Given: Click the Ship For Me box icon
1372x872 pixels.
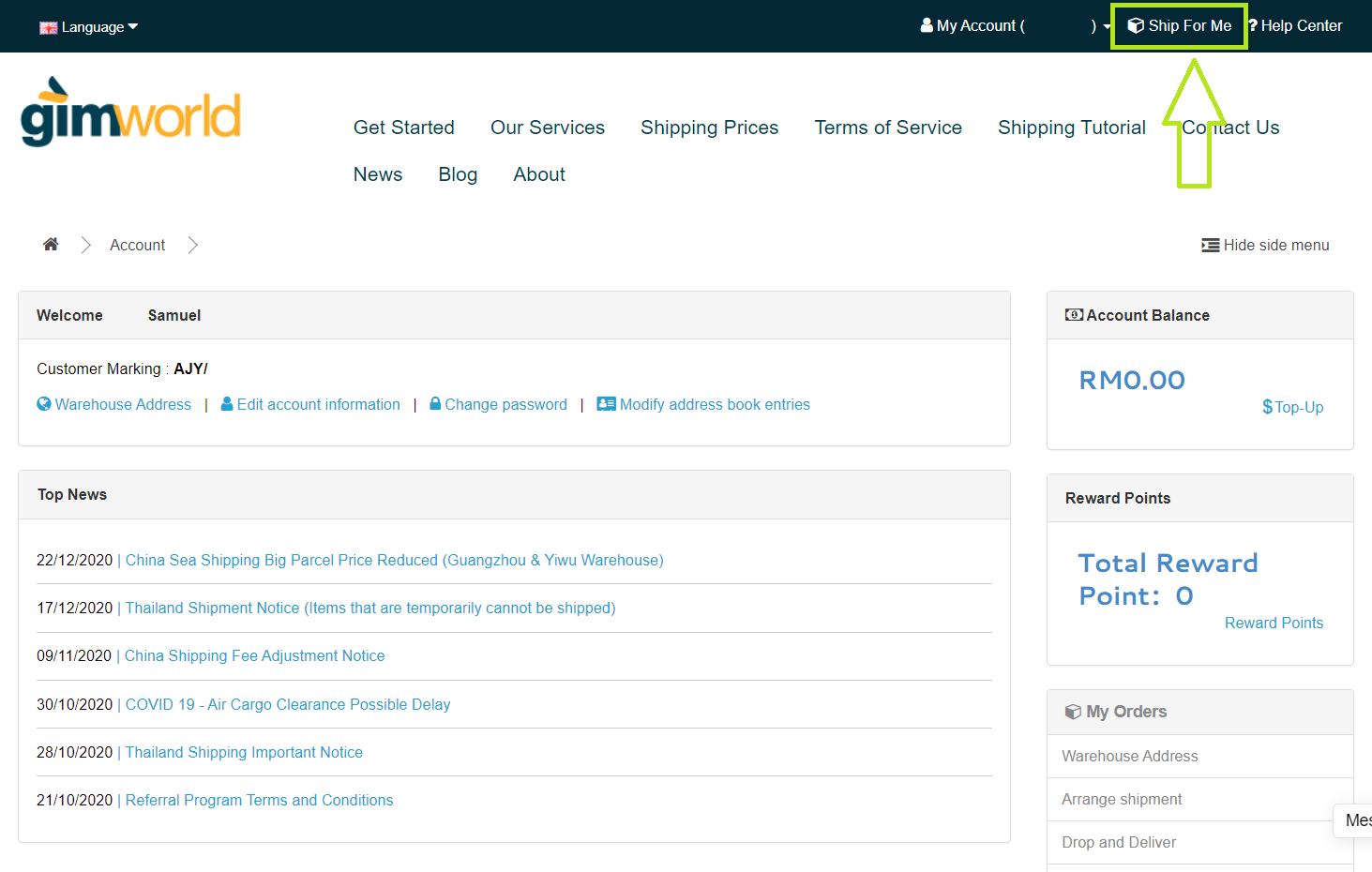Looking at the screenshot, I should (x=1136, y=26).
